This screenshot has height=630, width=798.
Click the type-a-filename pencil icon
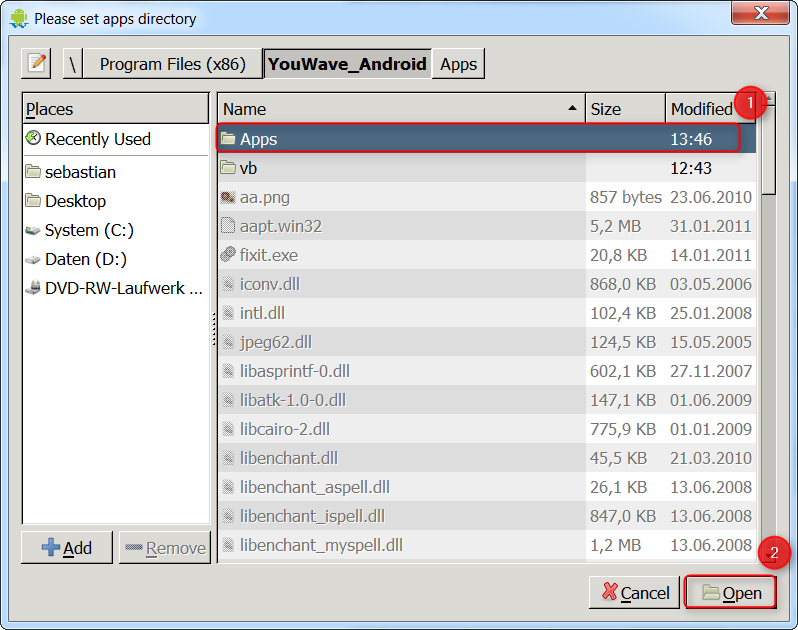pos(36,64)
